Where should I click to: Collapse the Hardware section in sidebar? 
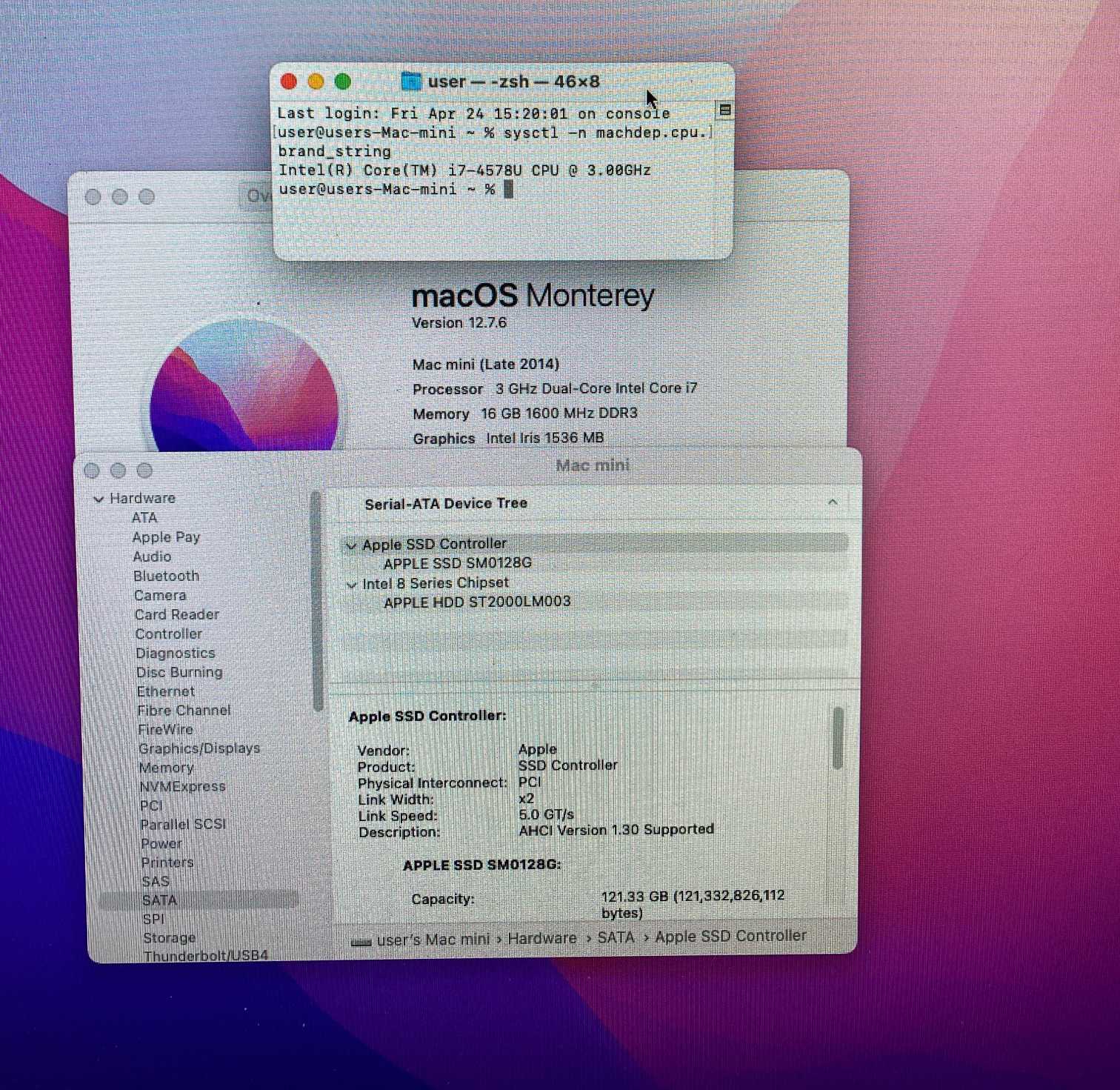click(x=99, y=499)
